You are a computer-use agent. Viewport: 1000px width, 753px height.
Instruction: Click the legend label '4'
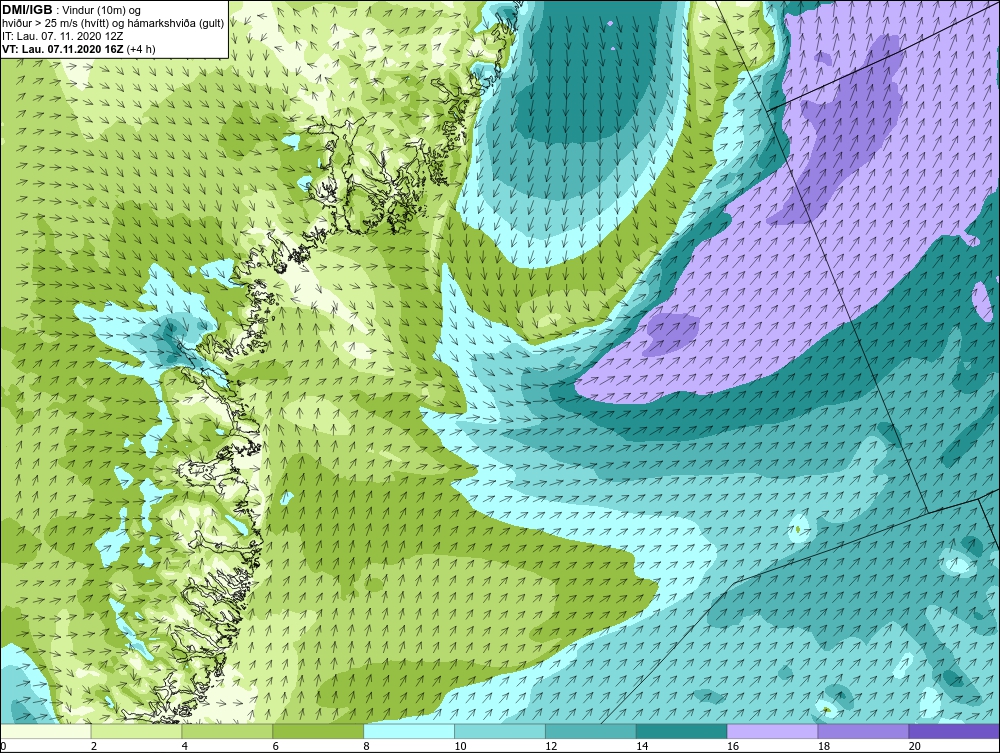(184, 746)
